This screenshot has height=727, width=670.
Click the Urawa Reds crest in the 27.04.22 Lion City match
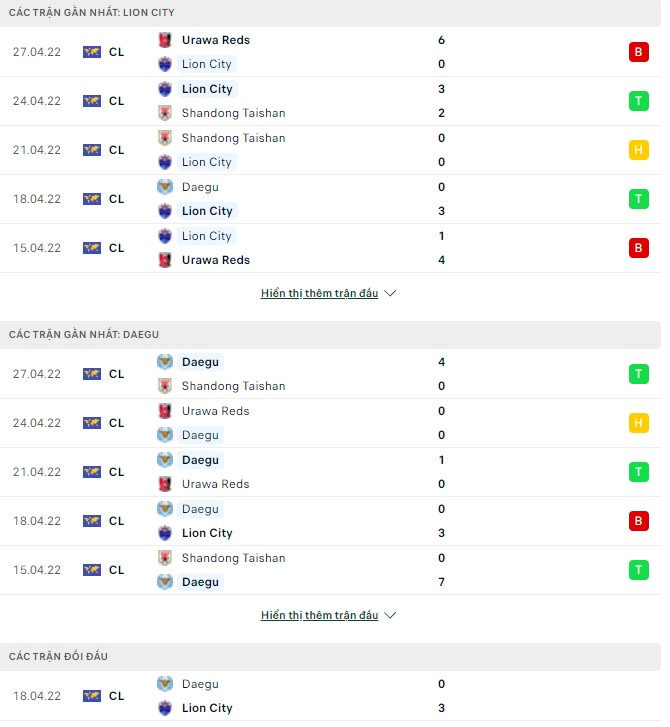[x=165, y=40]
